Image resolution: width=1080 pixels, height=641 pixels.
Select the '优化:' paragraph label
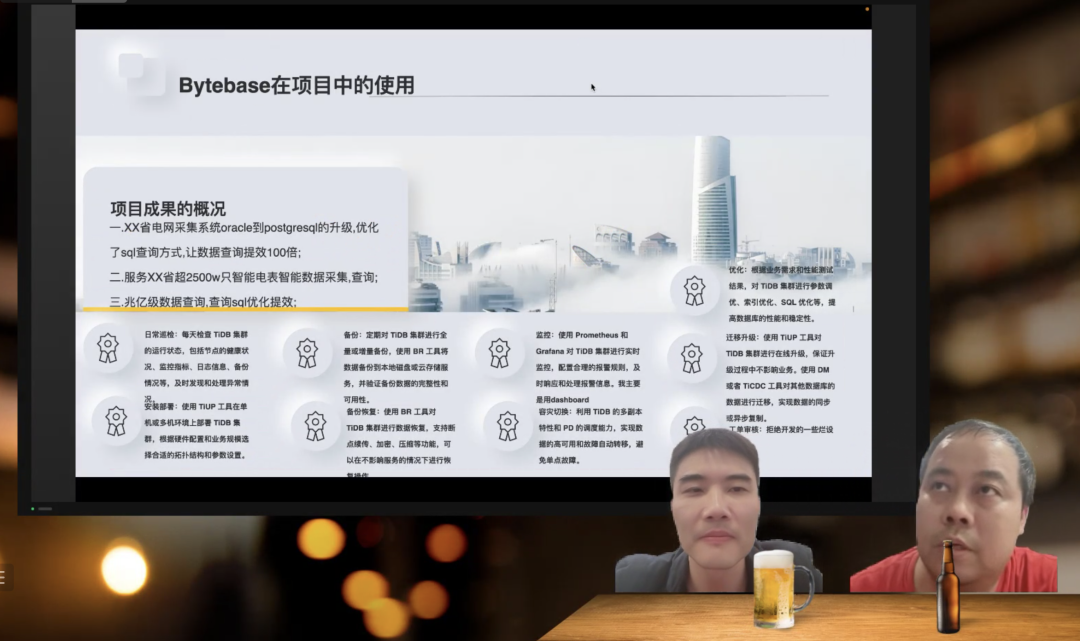738,270
